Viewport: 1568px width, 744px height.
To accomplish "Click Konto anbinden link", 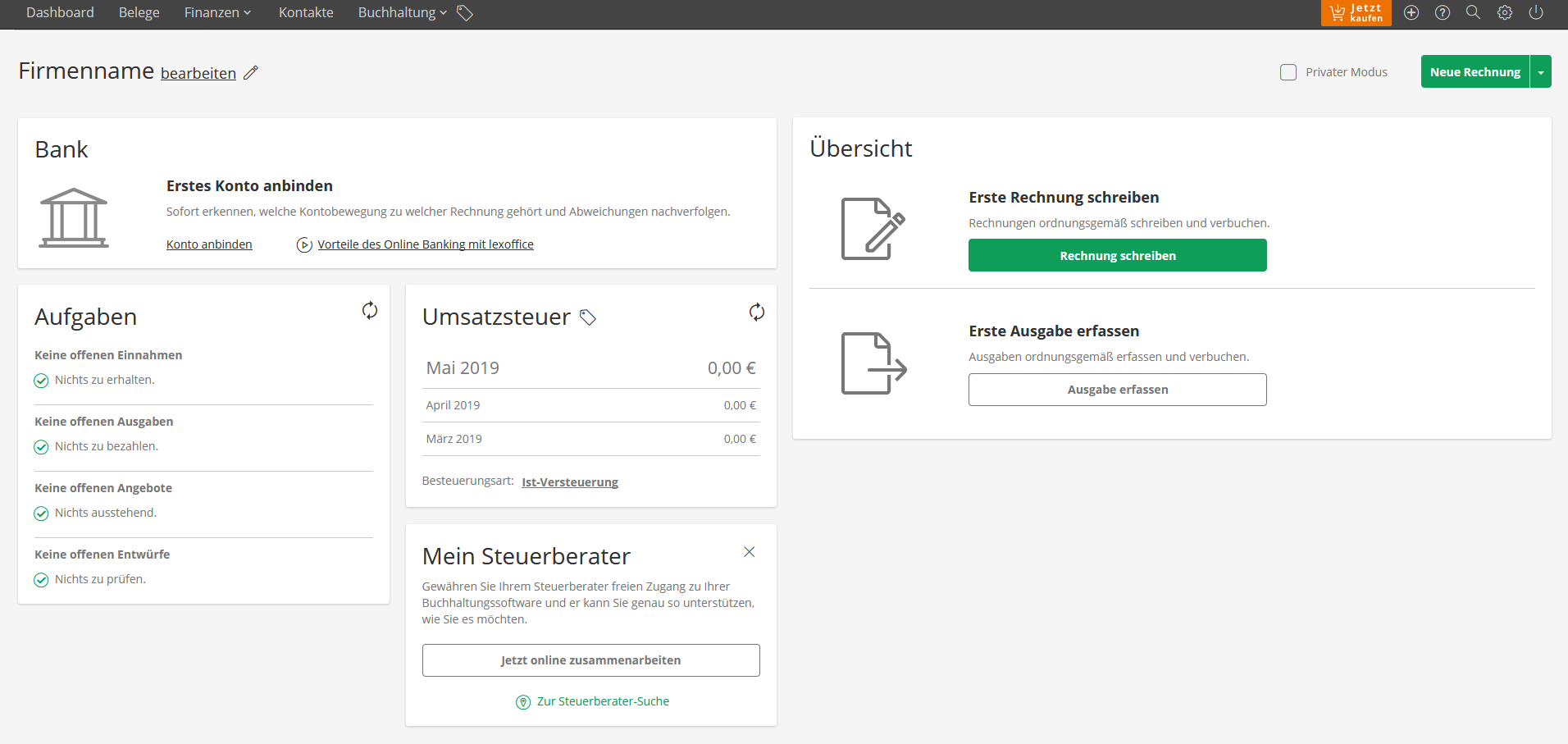I will (209, 244).
